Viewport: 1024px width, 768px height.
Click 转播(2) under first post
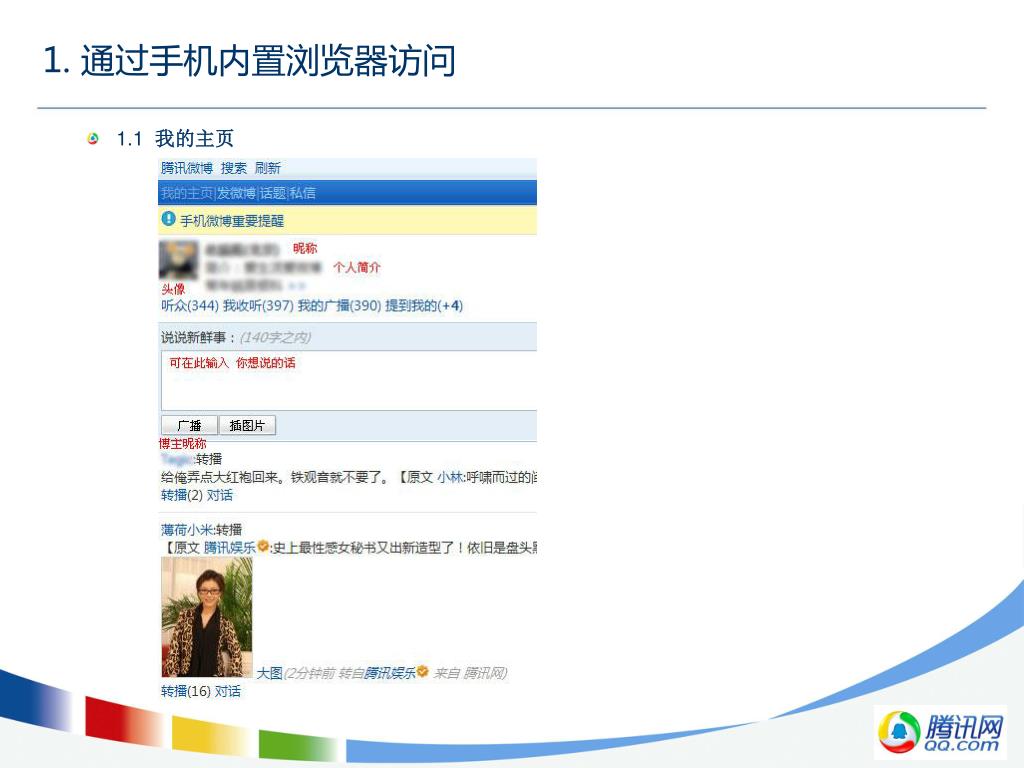[x=182, y=495]
